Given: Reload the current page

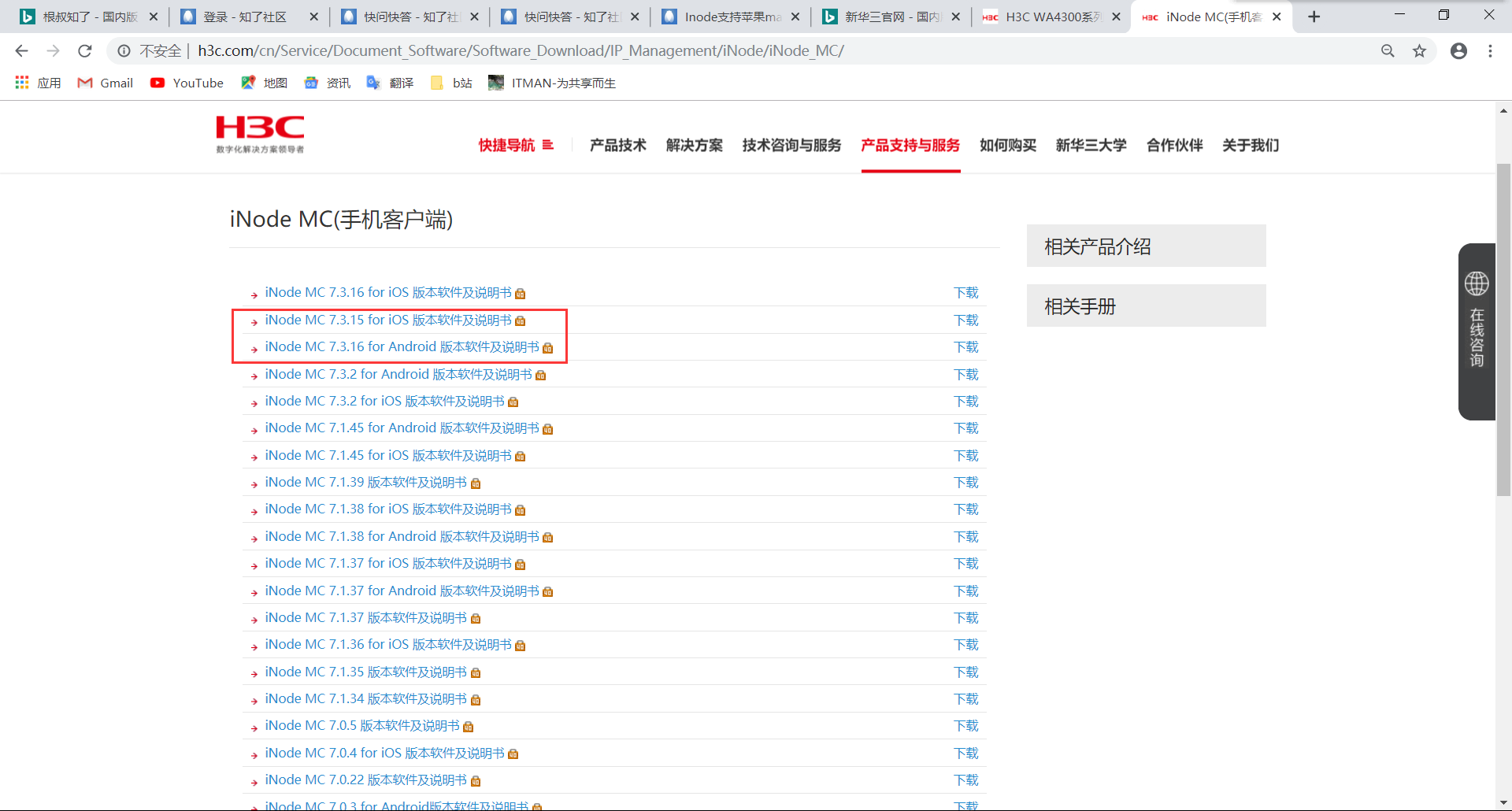Looking at the screenshot, I should coord(85,51).
